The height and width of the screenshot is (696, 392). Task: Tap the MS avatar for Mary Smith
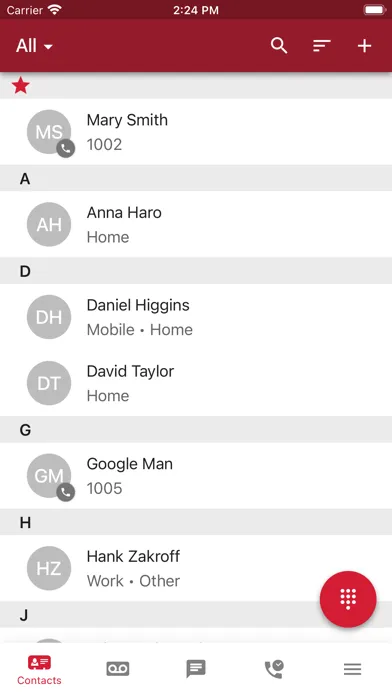tap(50, 133)
